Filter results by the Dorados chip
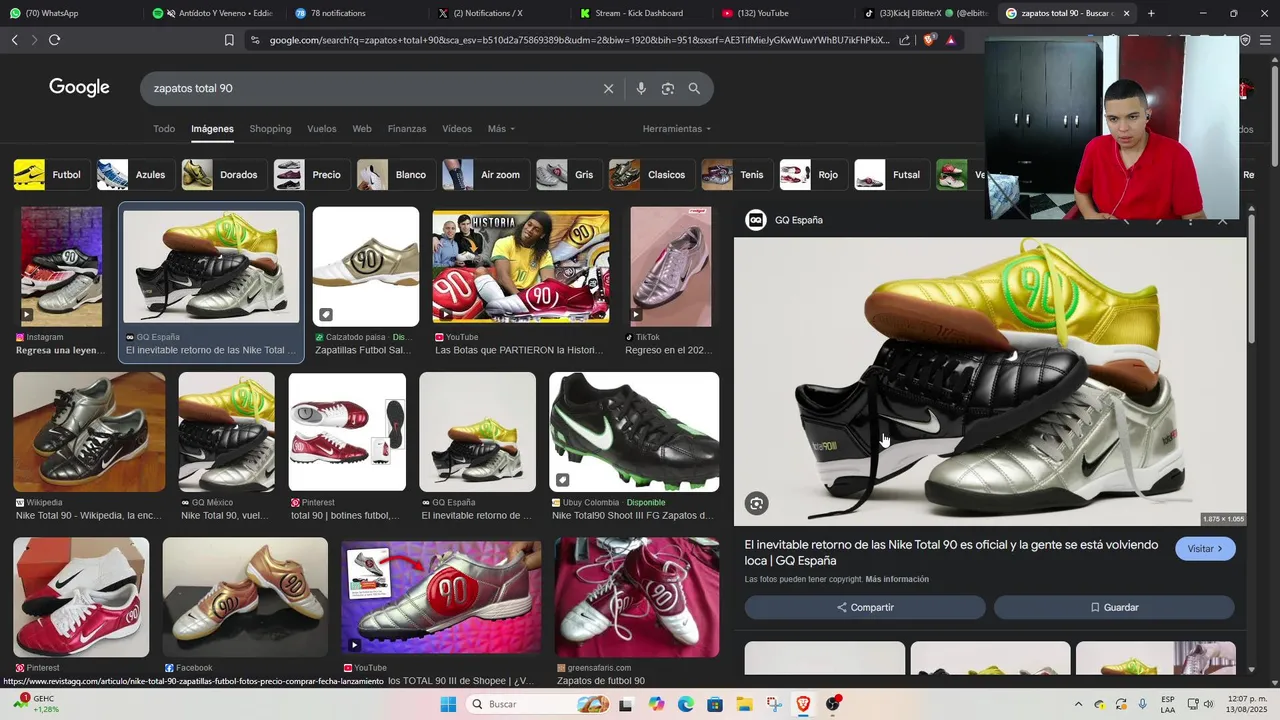 pos(223,175)
